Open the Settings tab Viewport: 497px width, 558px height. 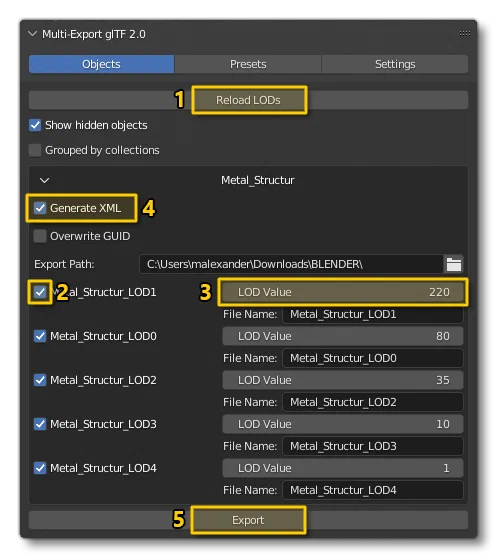[395, 64]
